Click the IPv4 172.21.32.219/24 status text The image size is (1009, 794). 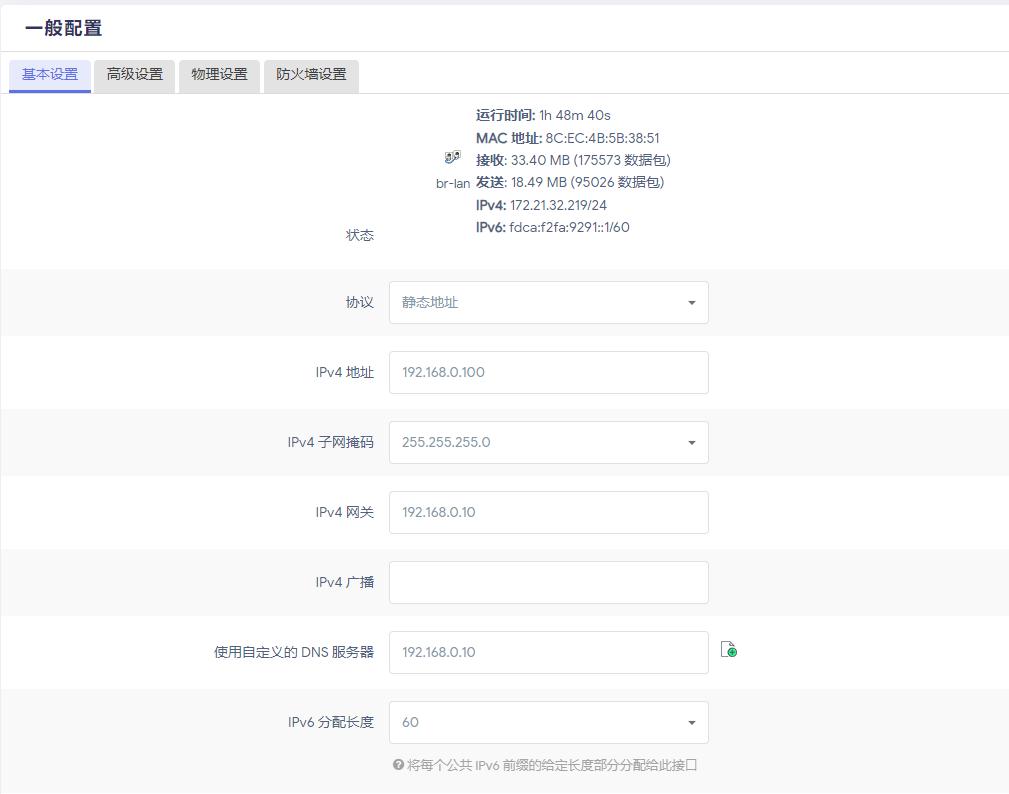[541, 205]
